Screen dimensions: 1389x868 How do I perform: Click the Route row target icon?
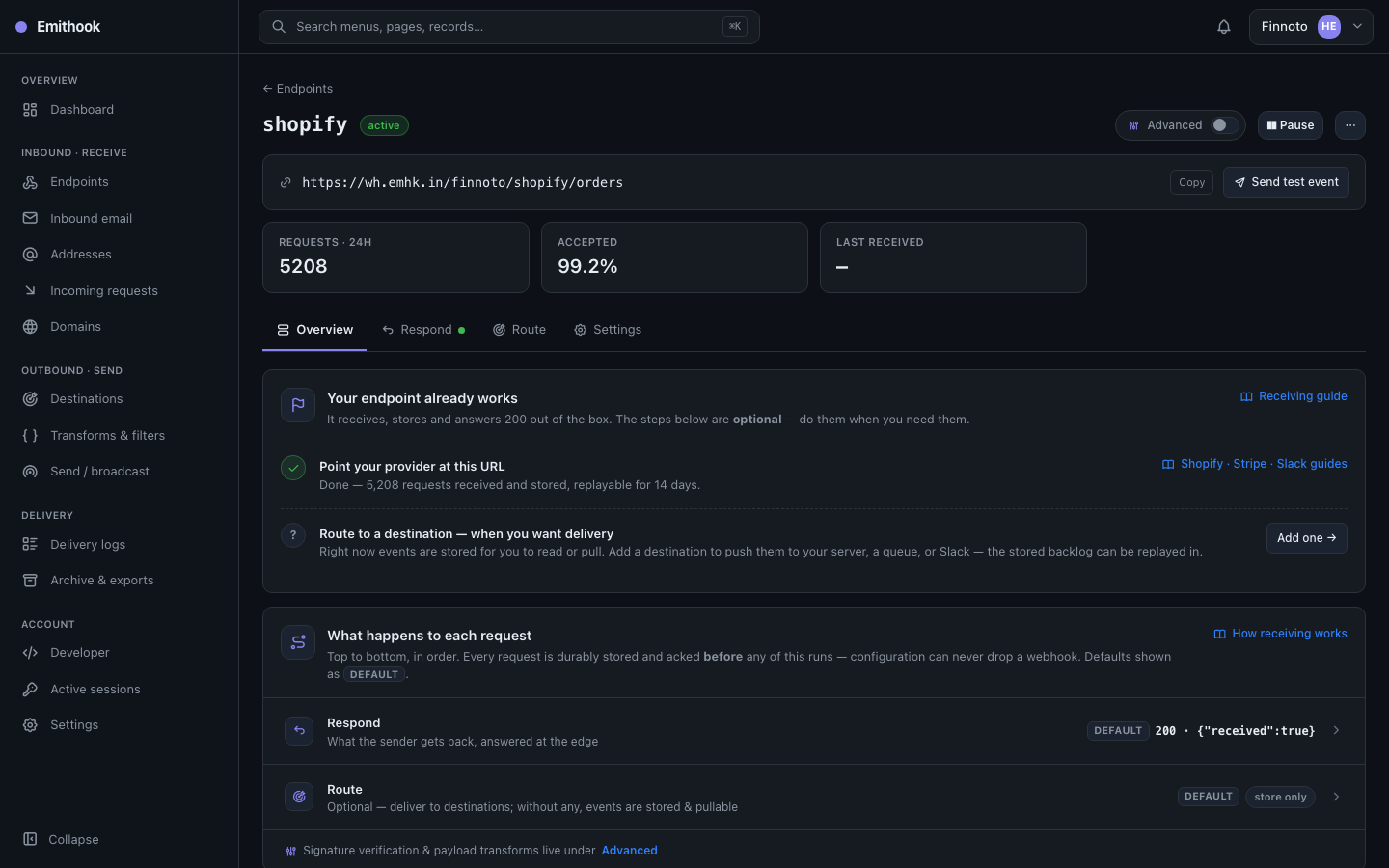click(x=299, y=797)
